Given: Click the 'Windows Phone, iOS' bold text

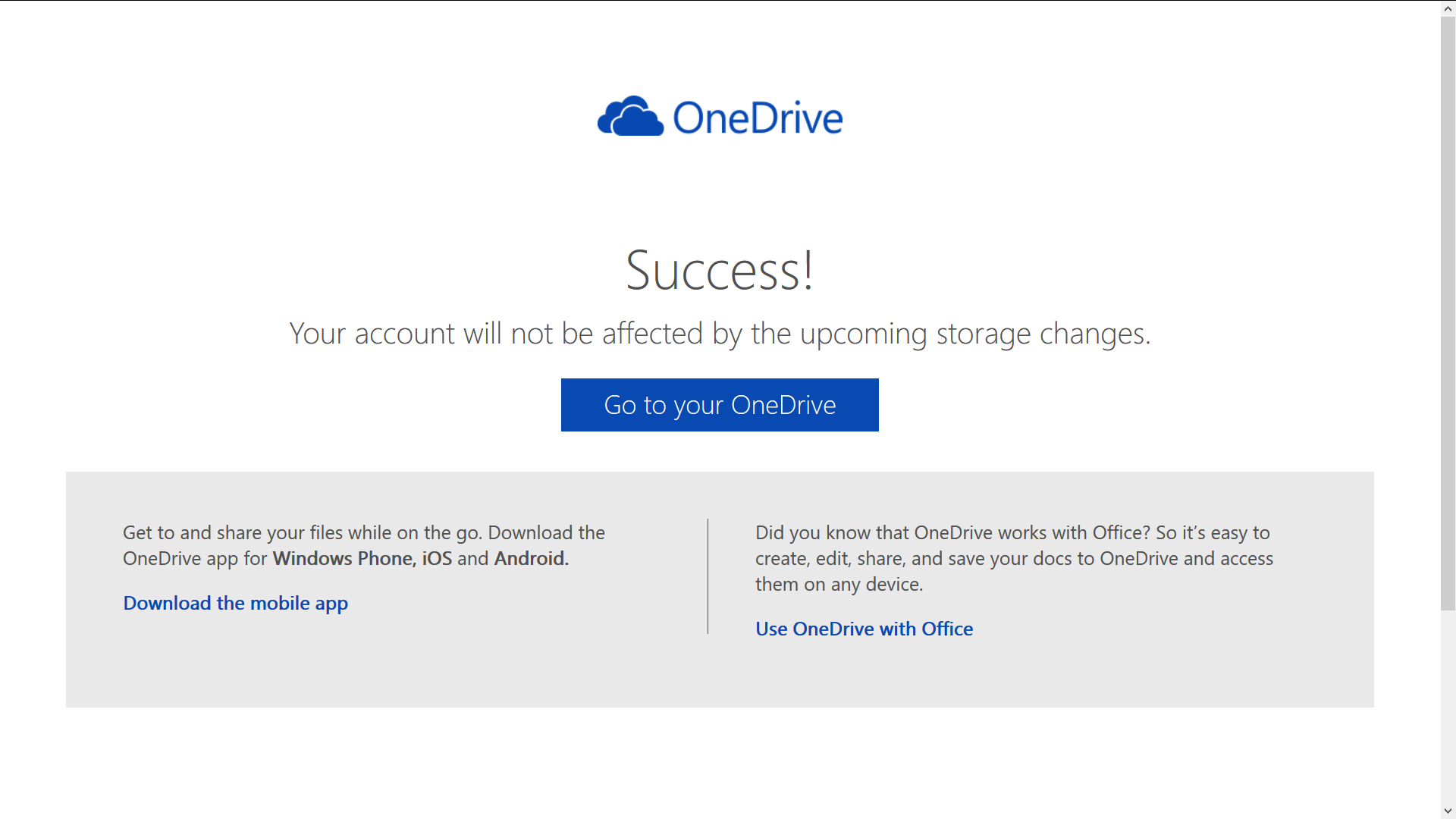Looking at the screenshot, I should click(362, 558).
